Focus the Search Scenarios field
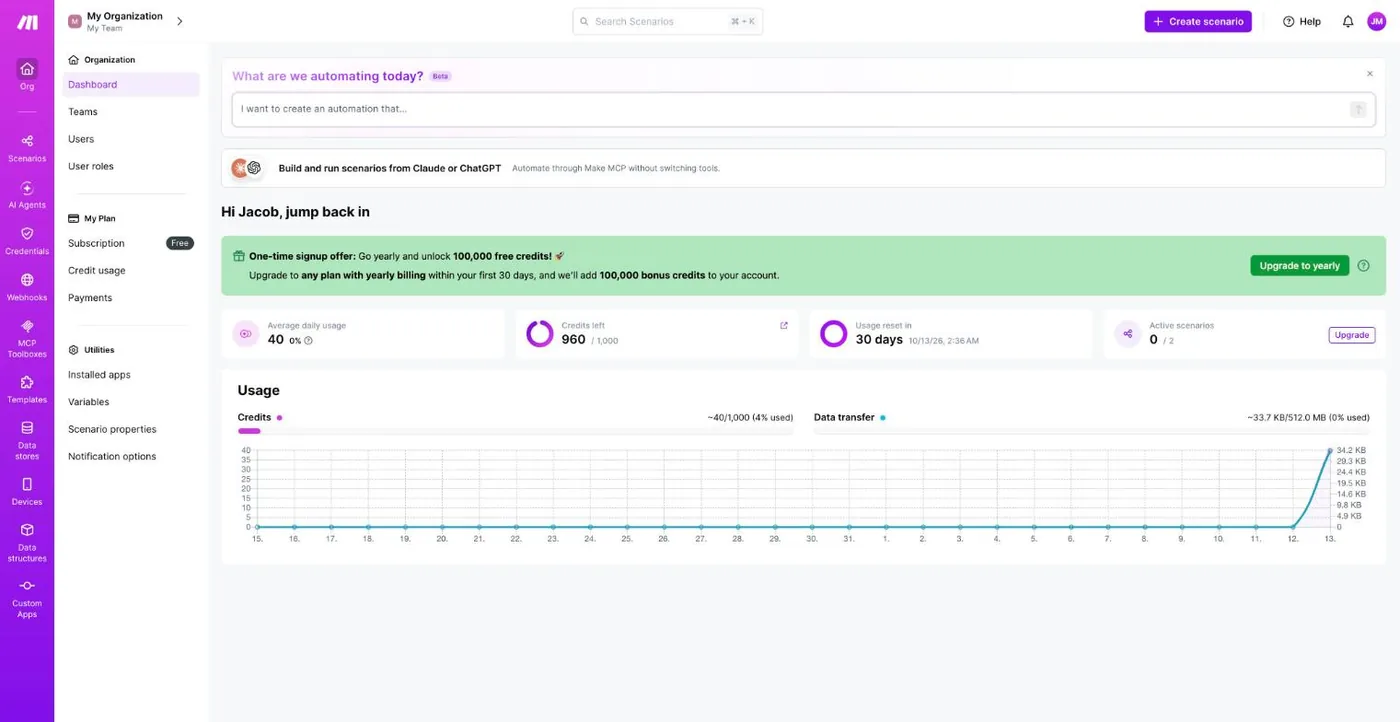Screen dimensions: 1400x722 pos(667,21)
